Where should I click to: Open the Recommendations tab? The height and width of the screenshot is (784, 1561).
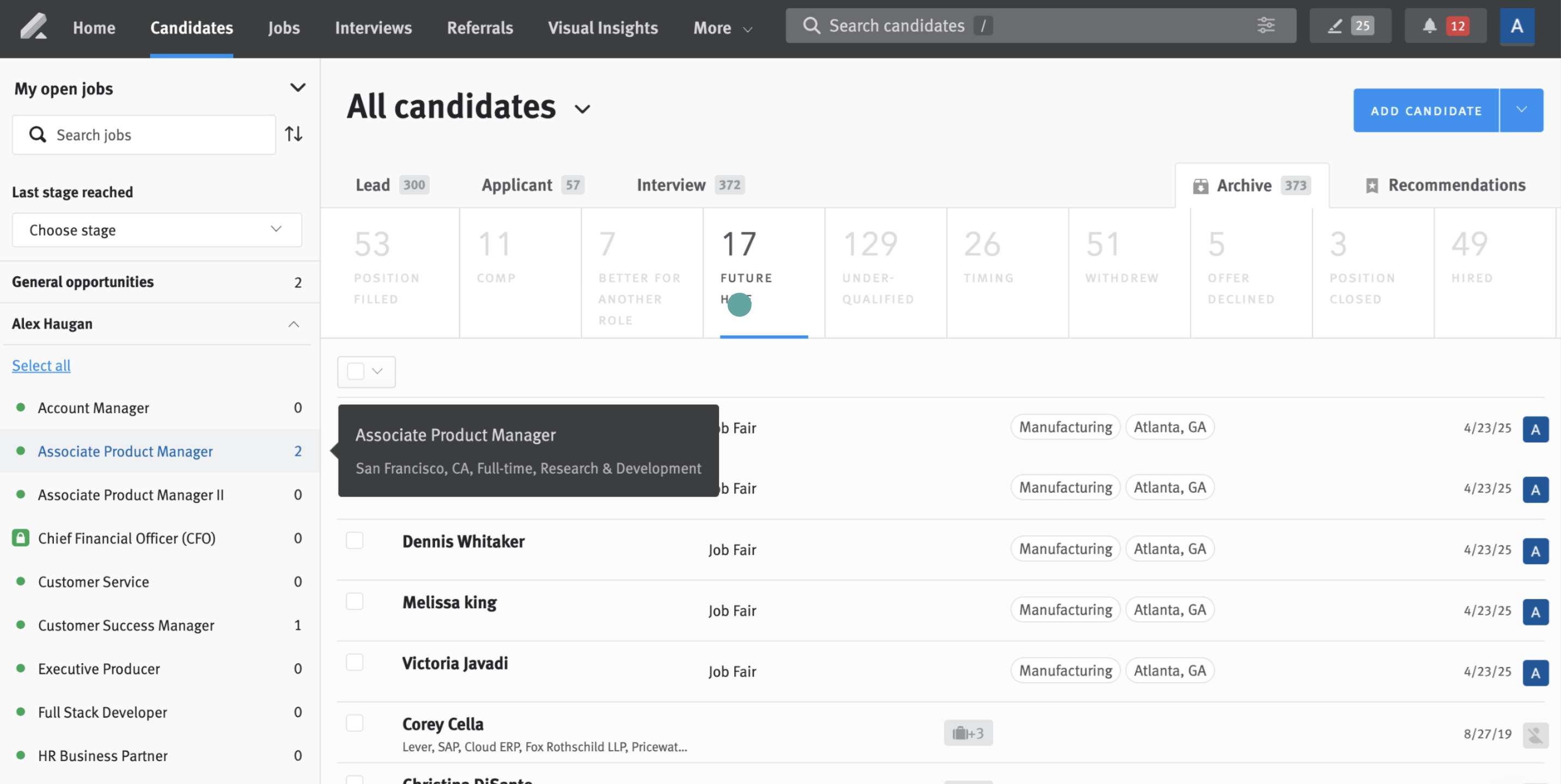[x=1445, y=185]
